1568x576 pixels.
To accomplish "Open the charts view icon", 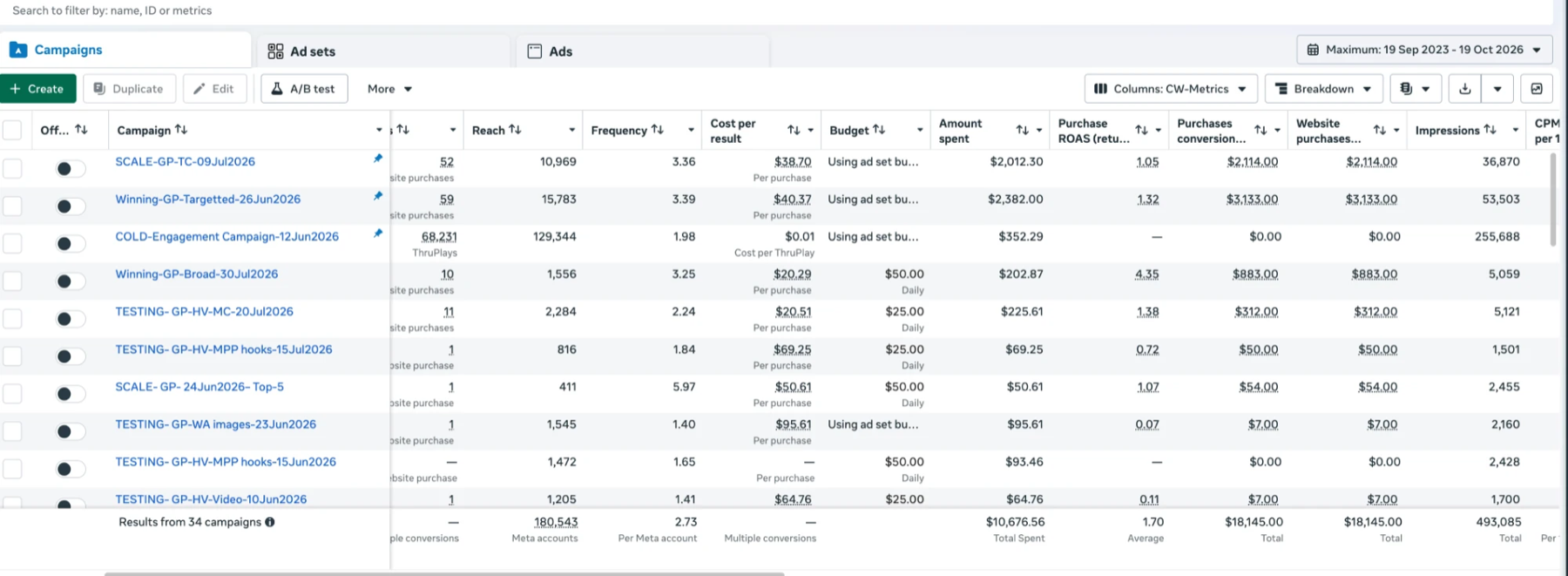I will [1537, 89].
